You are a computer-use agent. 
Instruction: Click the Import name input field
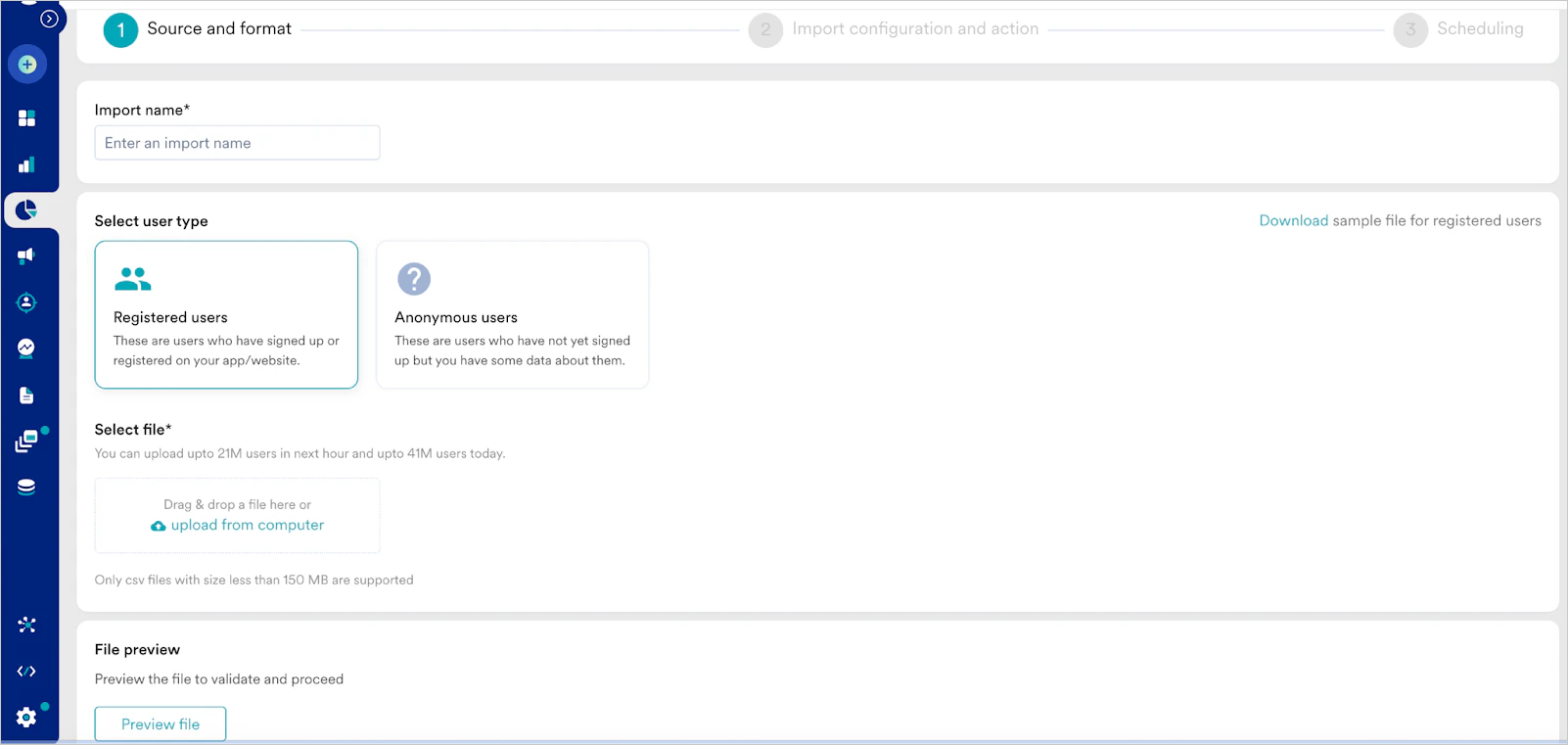coord(237,143)
